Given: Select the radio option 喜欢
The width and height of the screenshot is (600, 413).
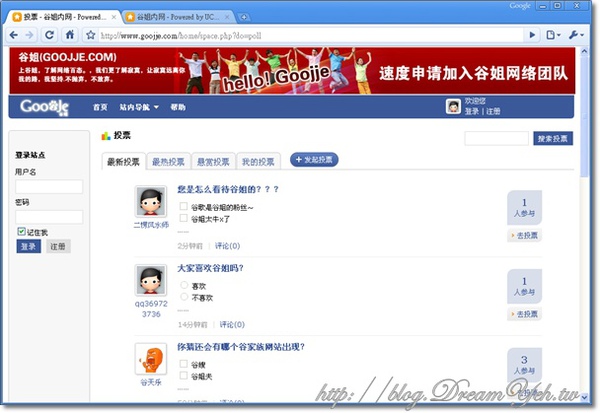Looking at the screenshot, I should (x=184, y=285).
